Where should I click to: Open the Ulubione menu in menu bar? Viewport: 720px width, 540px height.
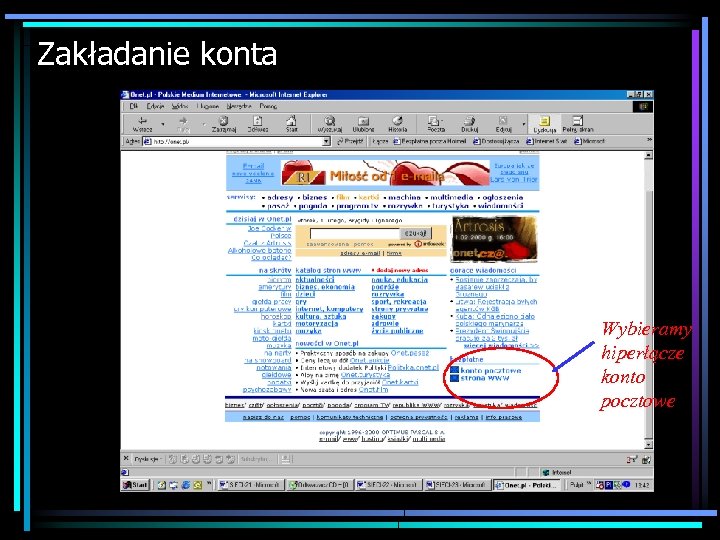pos(208,106)
